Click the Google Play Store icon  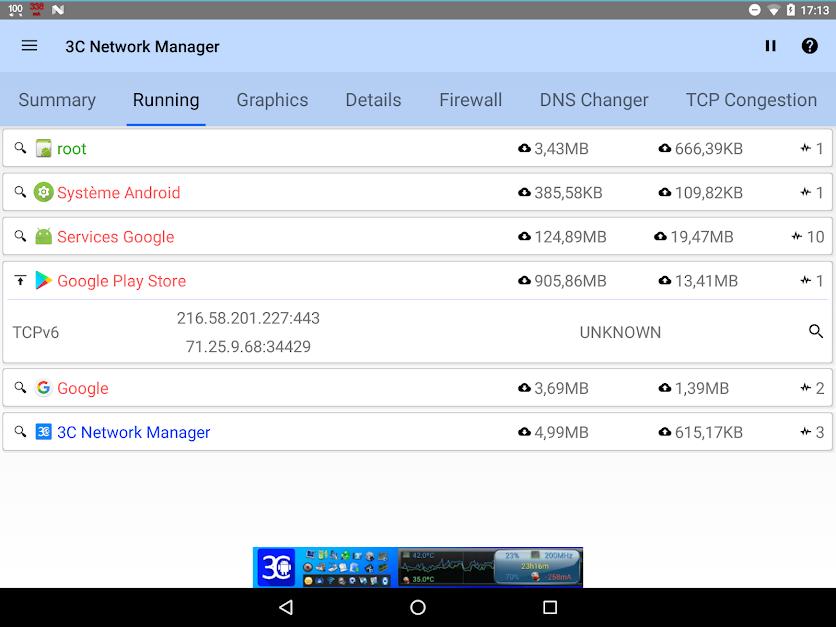tap(44, 280)
